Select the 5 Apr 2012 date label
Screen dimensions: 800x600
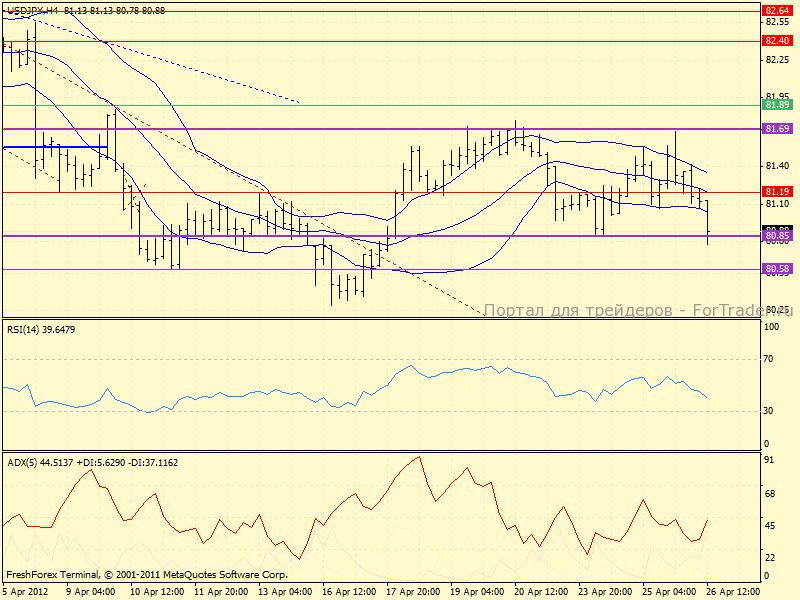point(27,592)
